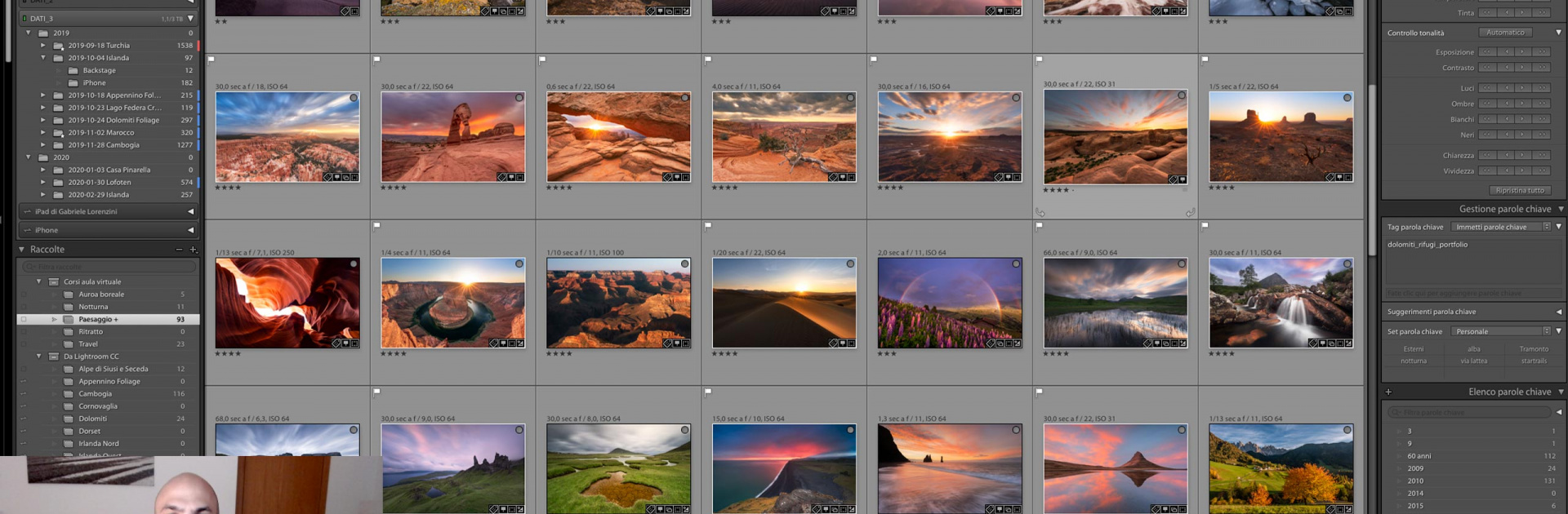Click quick collection circle on Kirkjufell reflection thumbnail
The height and width of the screenshot is (514, 1568).
[1182, 430]
